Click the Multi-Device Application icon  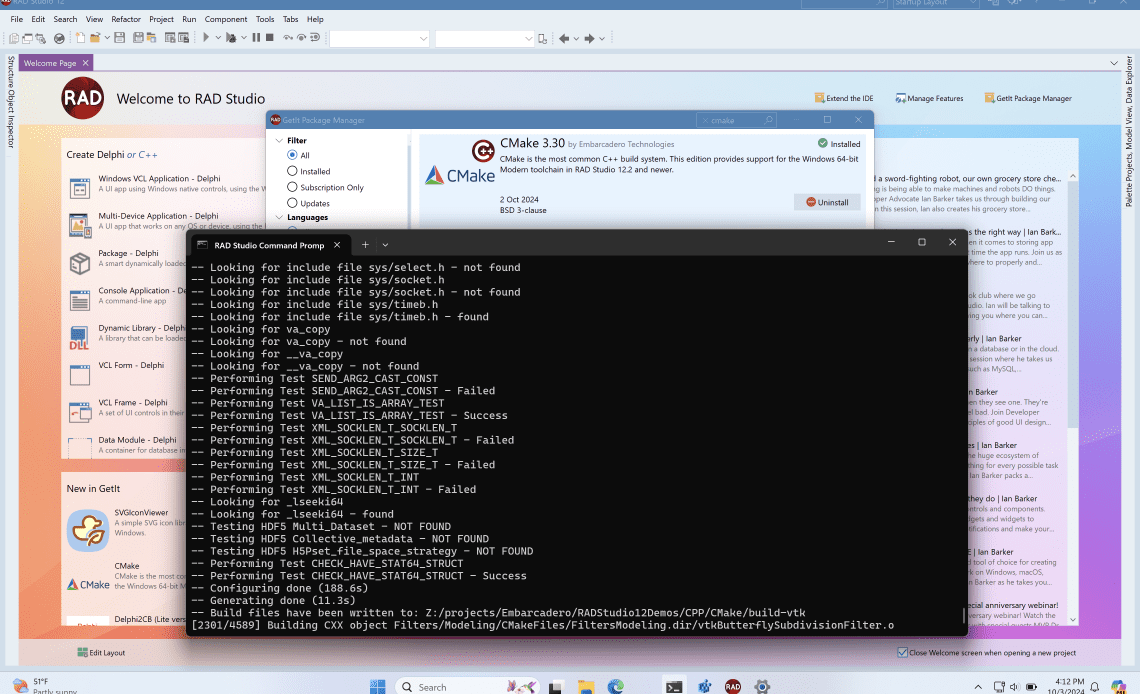pos(79,225)
